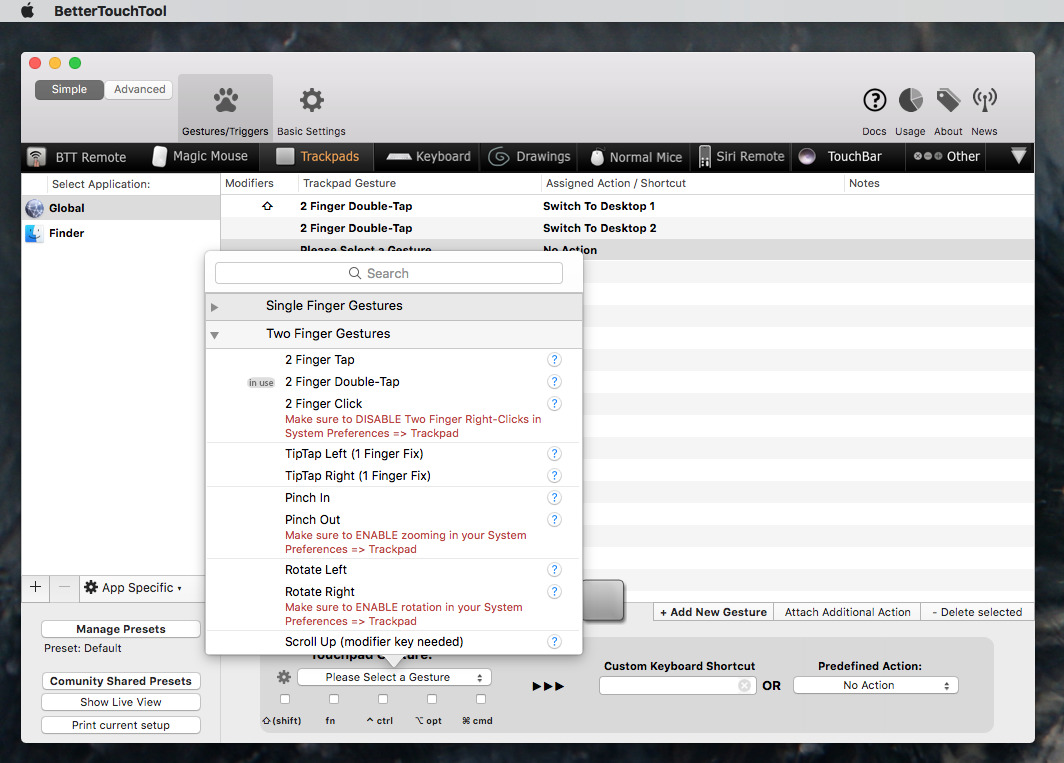Click help icon for 2 Finger Click
Image resolution: width=1064 pixels, height=763 pixels.
(554, 404)
